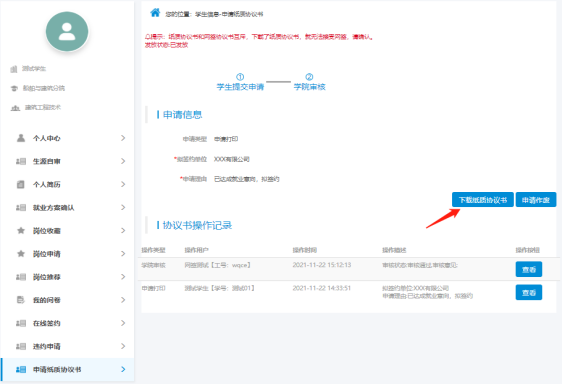
Task: Expand the 岗位推荐 chevron
Action: (x=123, y=277)
